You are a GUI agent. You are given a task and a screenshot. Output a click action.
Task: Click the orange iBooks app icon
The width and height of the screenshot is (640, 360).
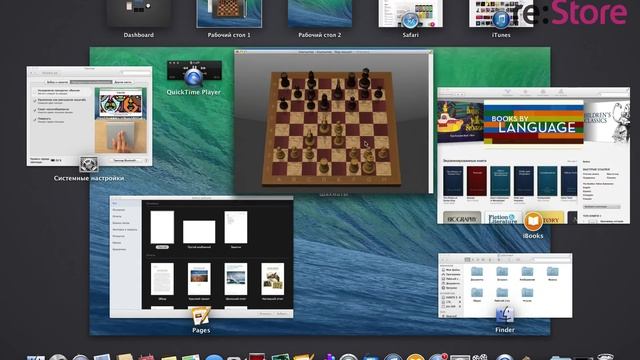[533, 221]
